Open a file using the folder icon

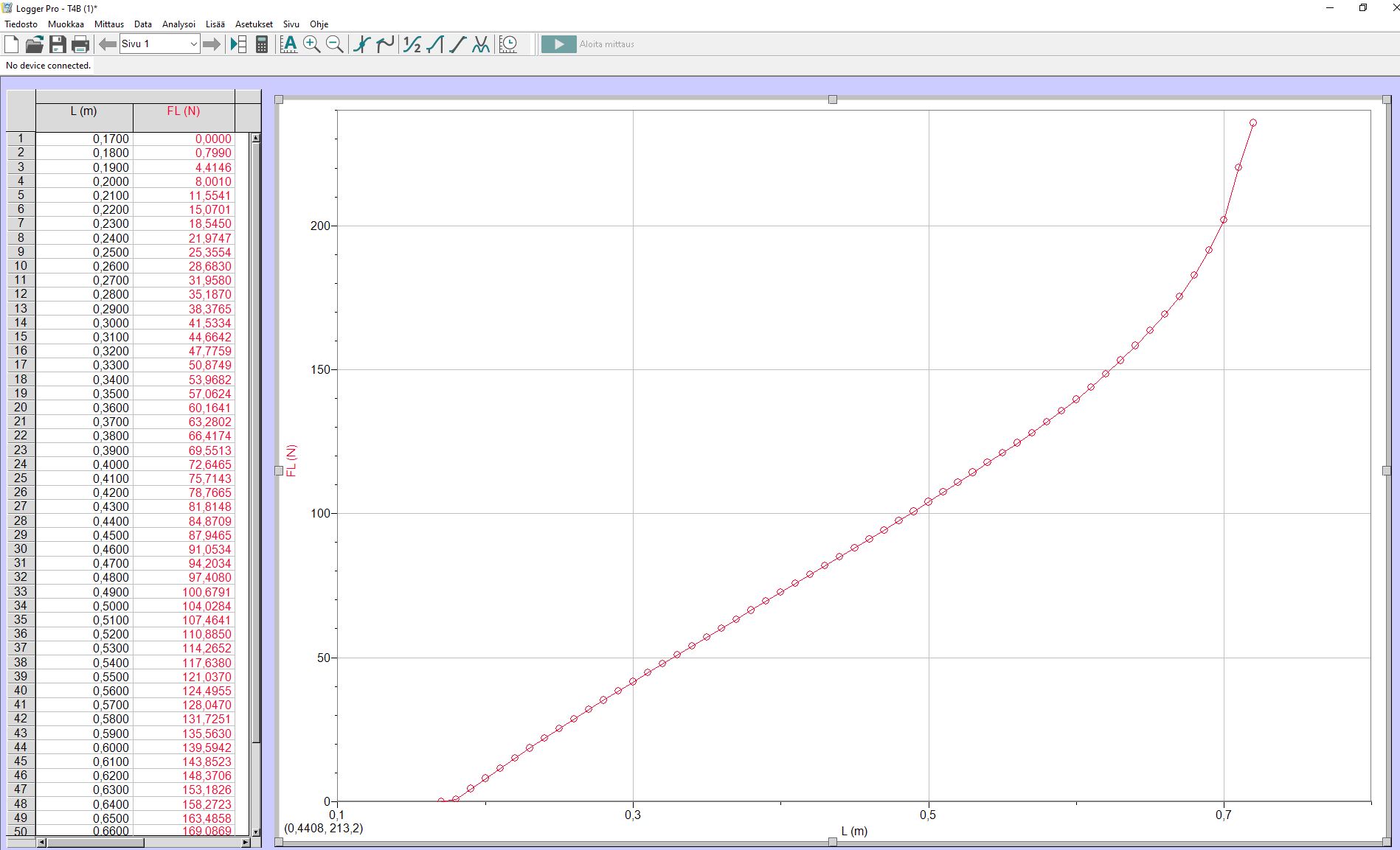[x=34, y=44]
